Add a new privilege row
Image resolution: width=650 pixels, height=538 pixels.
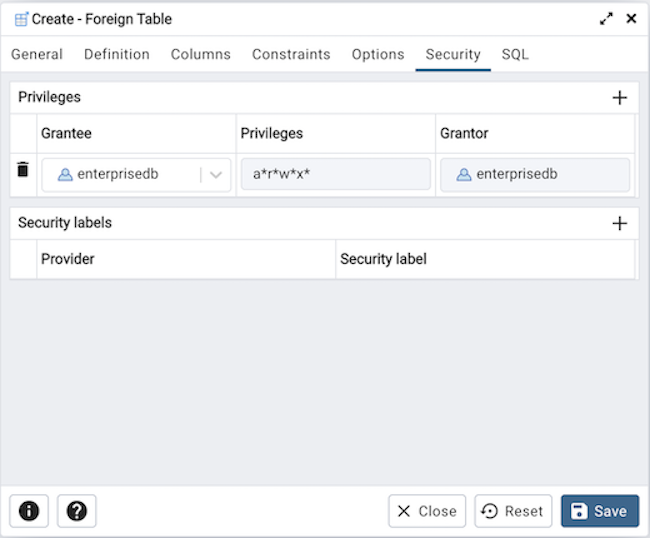click(619, 97)
